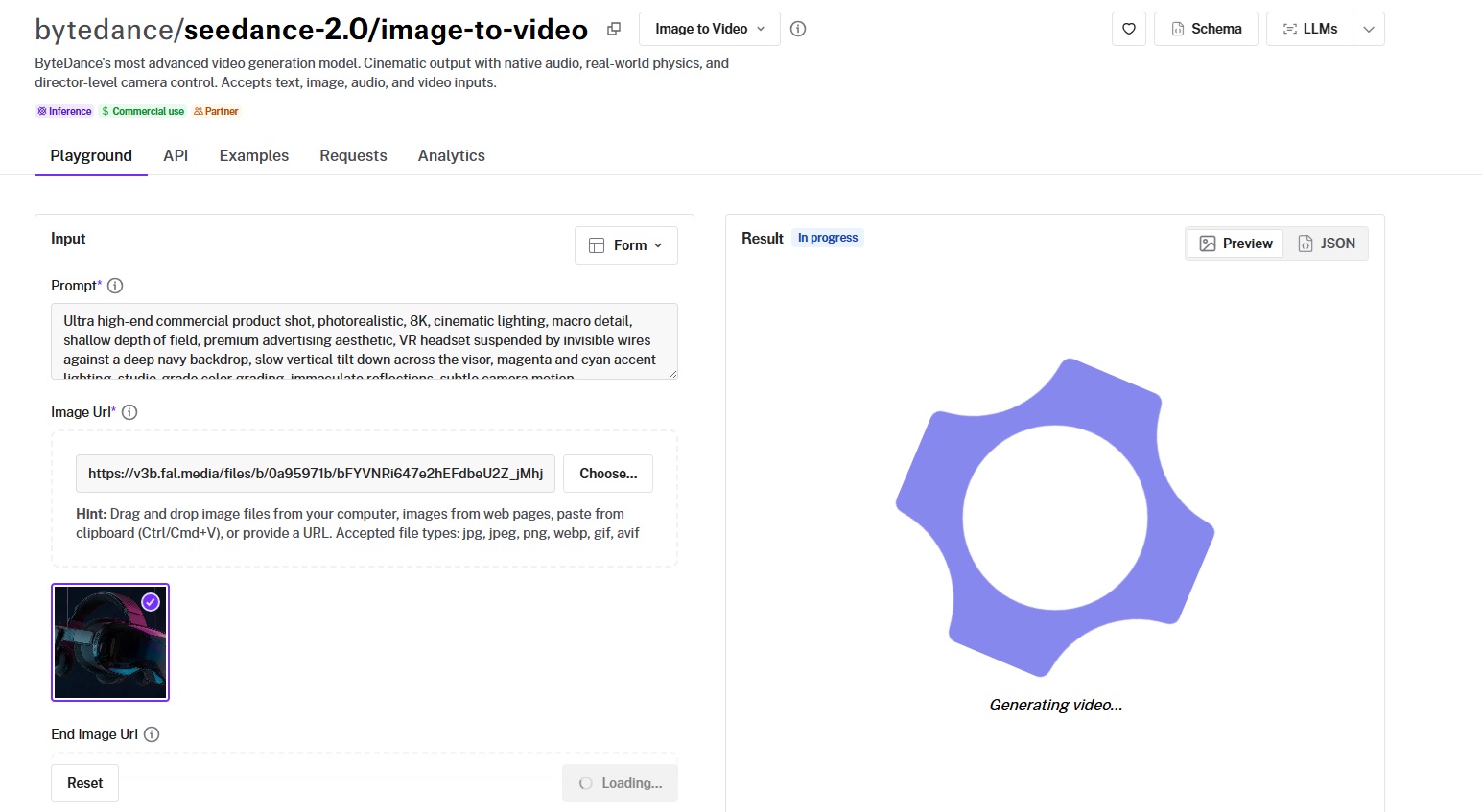
Task: Open the Examples tab
Action: [253, 155]
